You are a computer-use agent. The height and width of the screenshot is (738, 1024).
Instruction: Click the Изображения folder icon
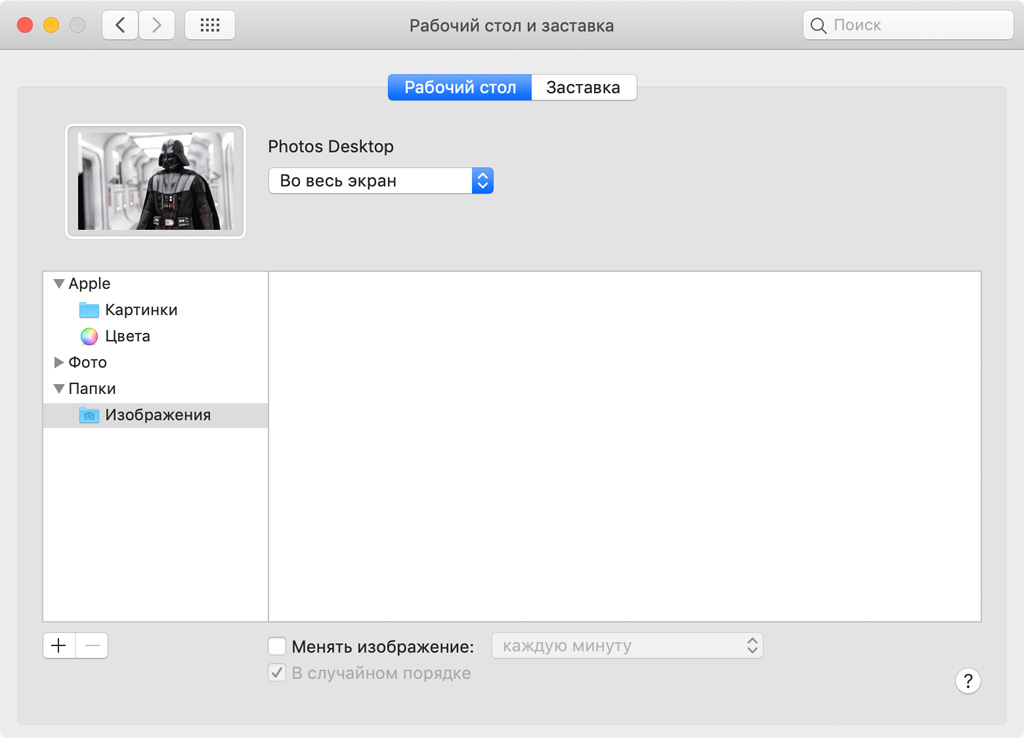(x=89, y=415)
